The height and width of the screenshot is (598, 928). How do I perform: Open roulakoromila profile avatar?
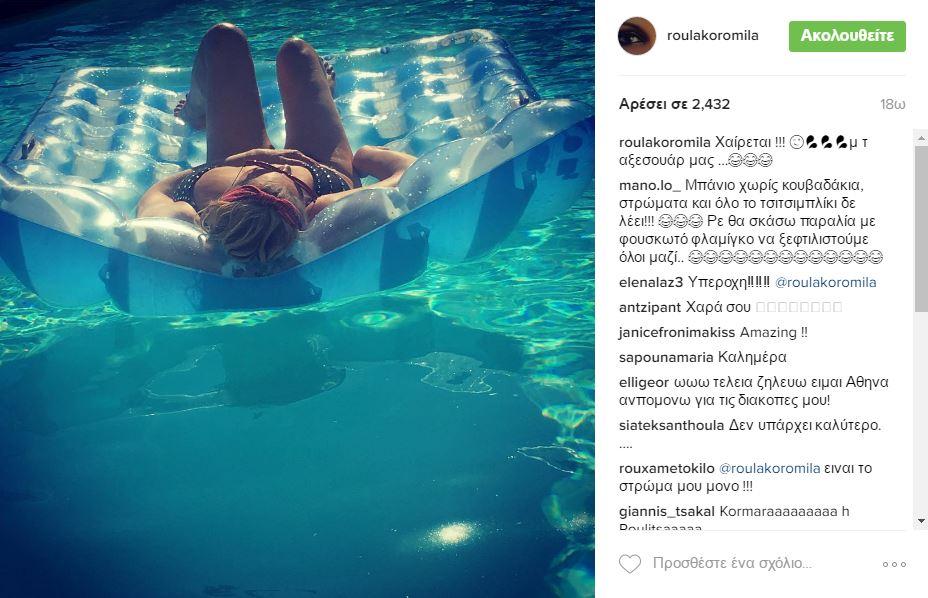click(637, 36)
